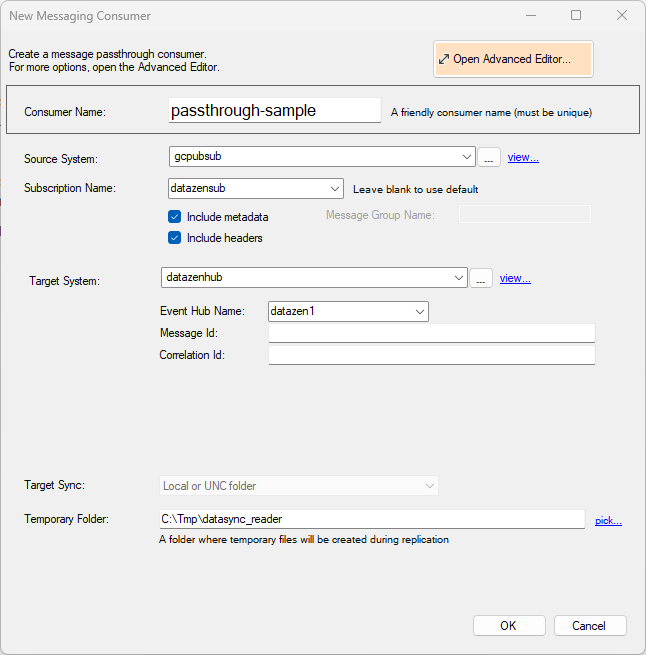This screenshot has width=646, height=655.
Task: Click the Temporary Folder path field
Action: click(372, 519)
